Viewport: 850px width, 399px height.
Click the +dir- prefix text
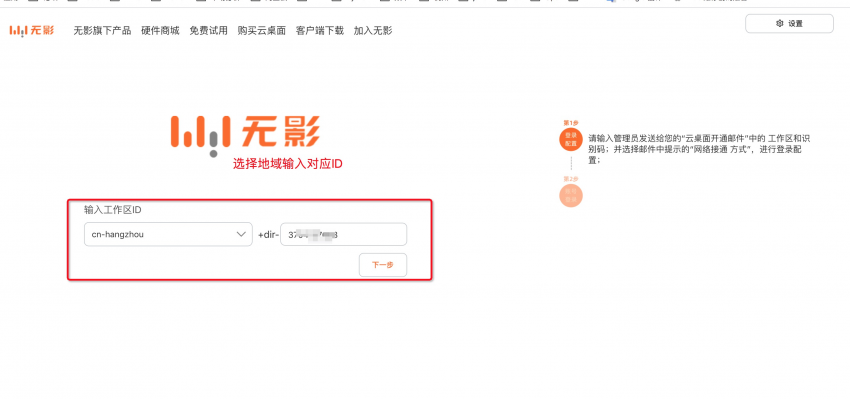[x=268, y=235]
